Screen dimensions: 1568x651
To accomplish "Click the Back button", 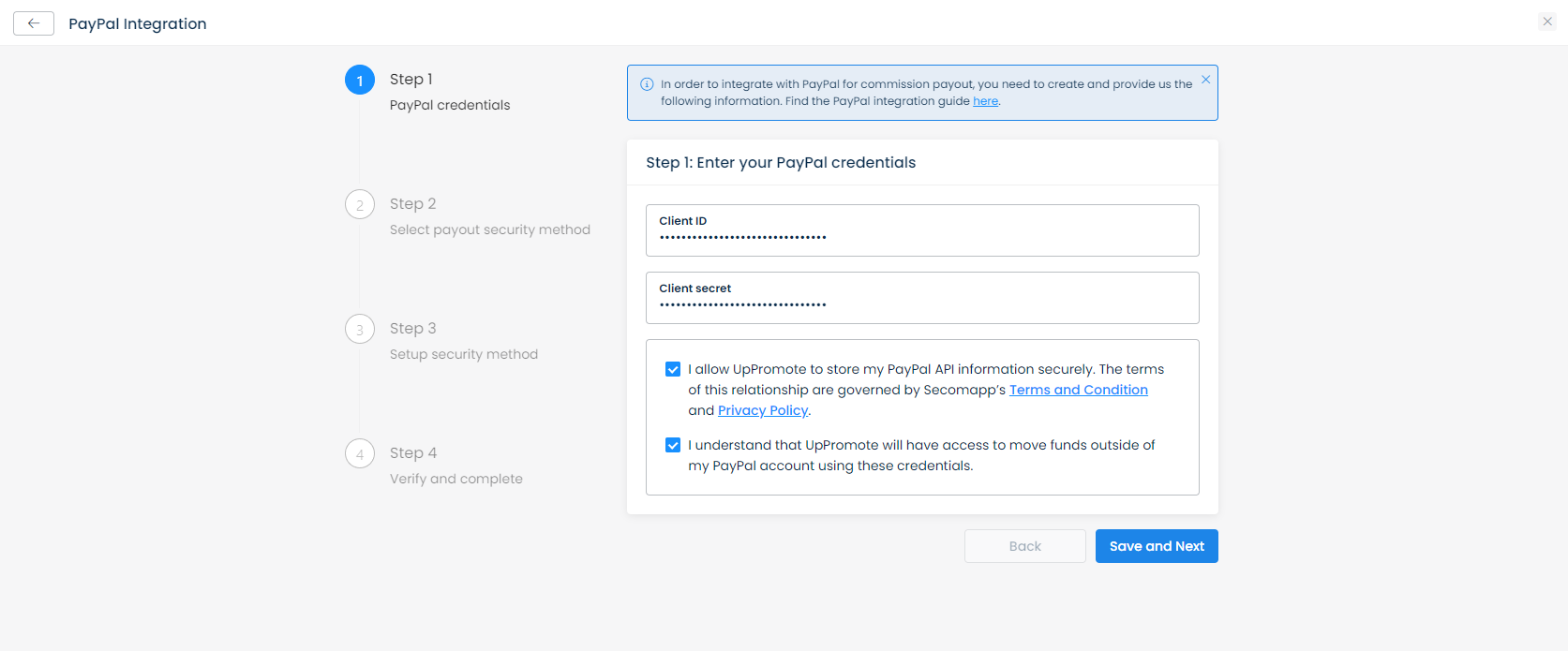I will pyautogui.click(x=1024, y=546).
